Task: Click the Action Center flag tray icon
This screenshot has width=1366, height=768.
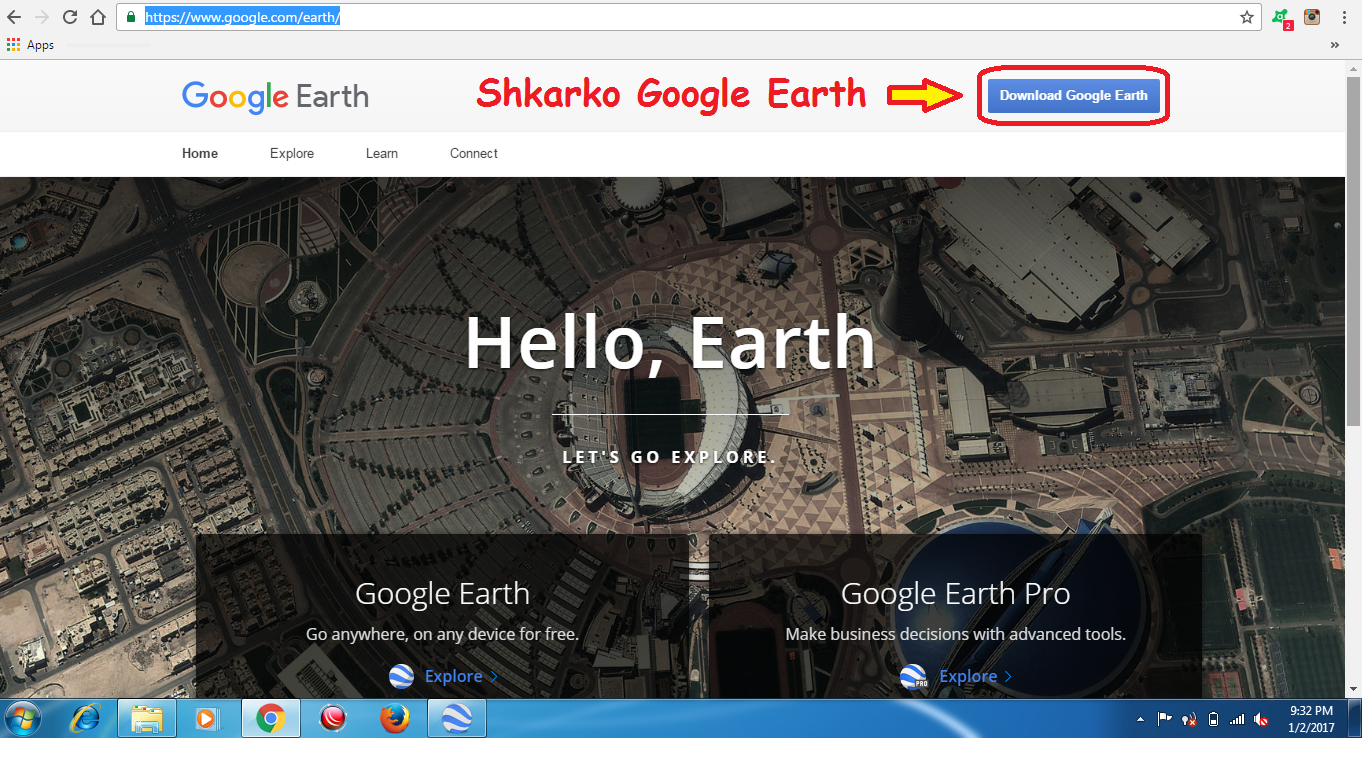Action: pyautogui.click(x=1165, y=719)
